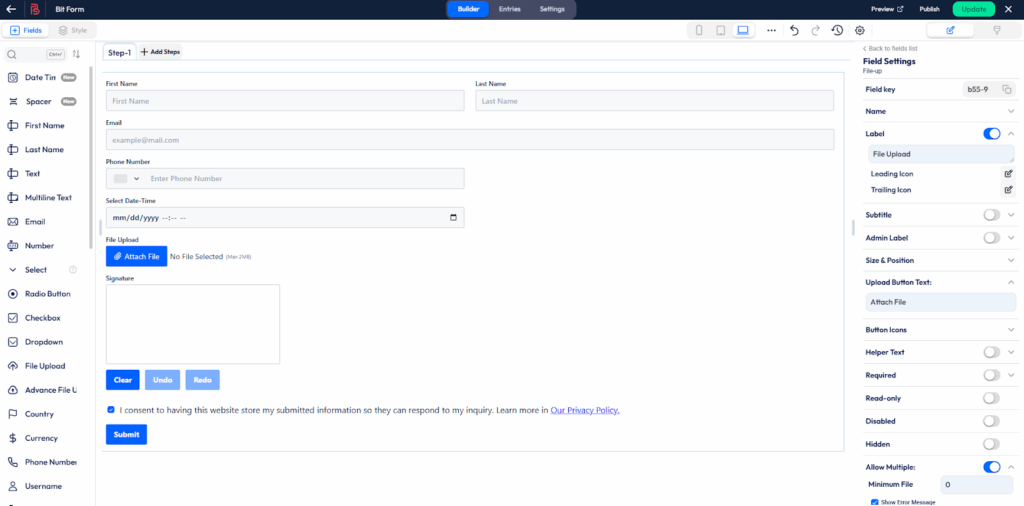Screen dimensions: 1024x506
Task: Turn on the Required toggle
Action: pyautogui.click(x=991, y=375)
